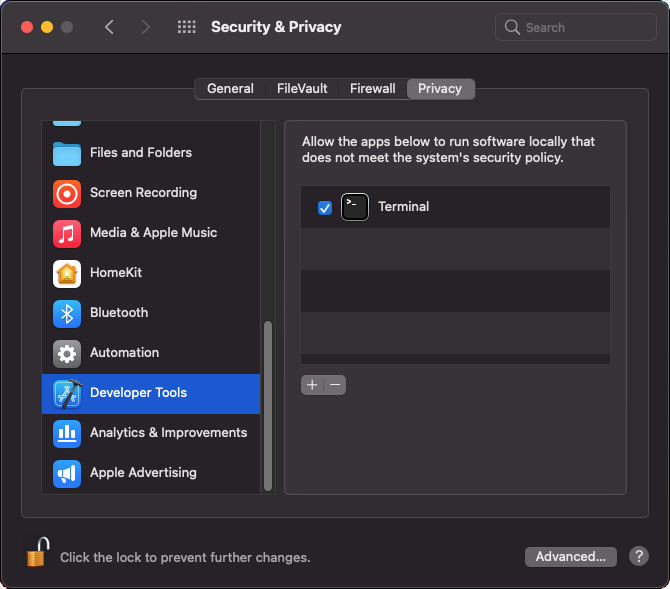Remove an app with the minus button
This screenshot has height=589, width=670.
335,385
